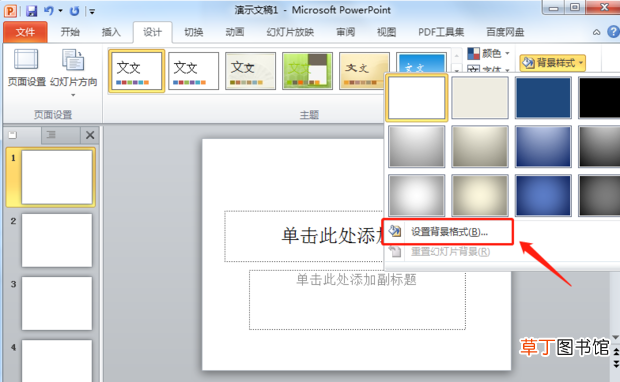Switch to the 动画 ribbon tab
The width and height of the screenshot is (620, 382).
click(x=235, y=32)
